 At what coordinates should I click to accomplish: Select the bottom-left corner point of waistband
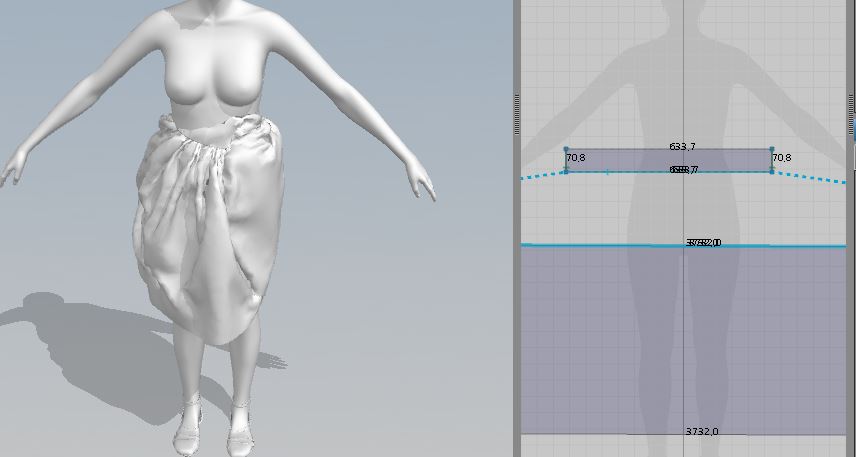[566, 171]
